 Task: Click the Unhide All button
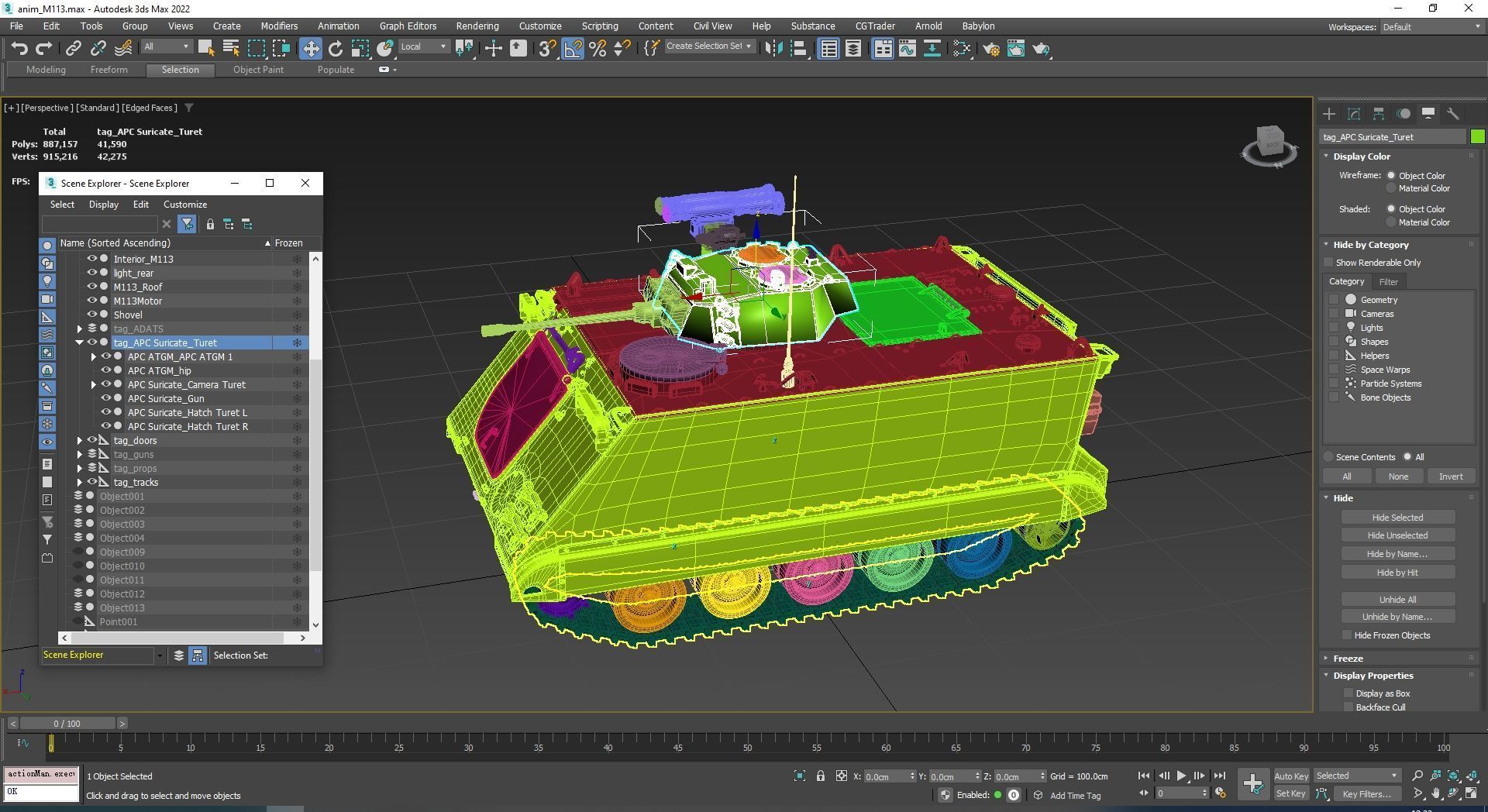pyautogui.click(x=1397, y=600)
